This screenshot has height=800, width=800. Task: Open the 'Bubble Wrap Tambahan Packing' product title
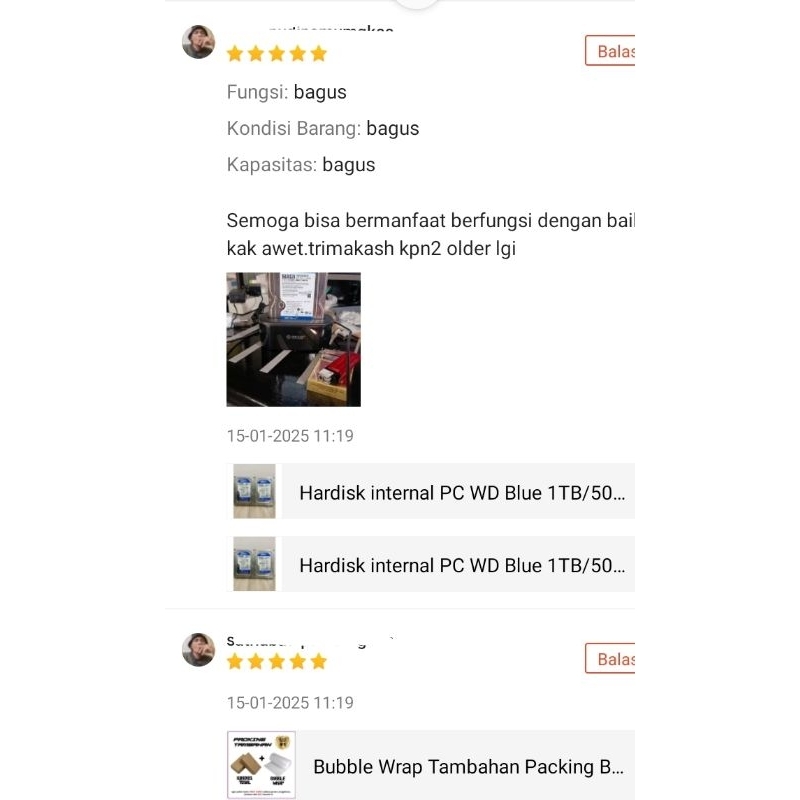(468, 767)
